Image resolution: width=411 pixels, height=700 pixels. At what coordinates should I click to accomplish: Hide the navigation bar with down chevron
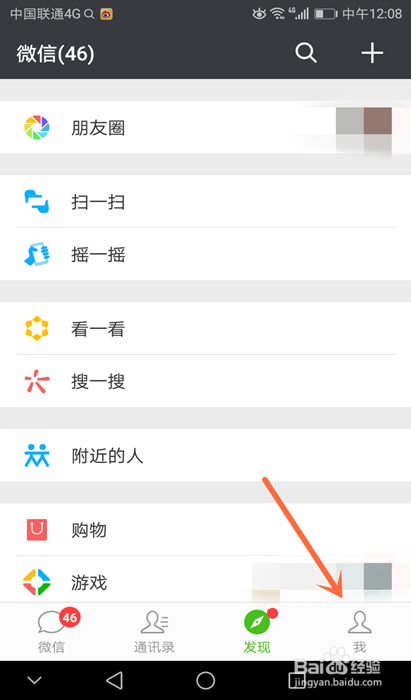(34, 680)
